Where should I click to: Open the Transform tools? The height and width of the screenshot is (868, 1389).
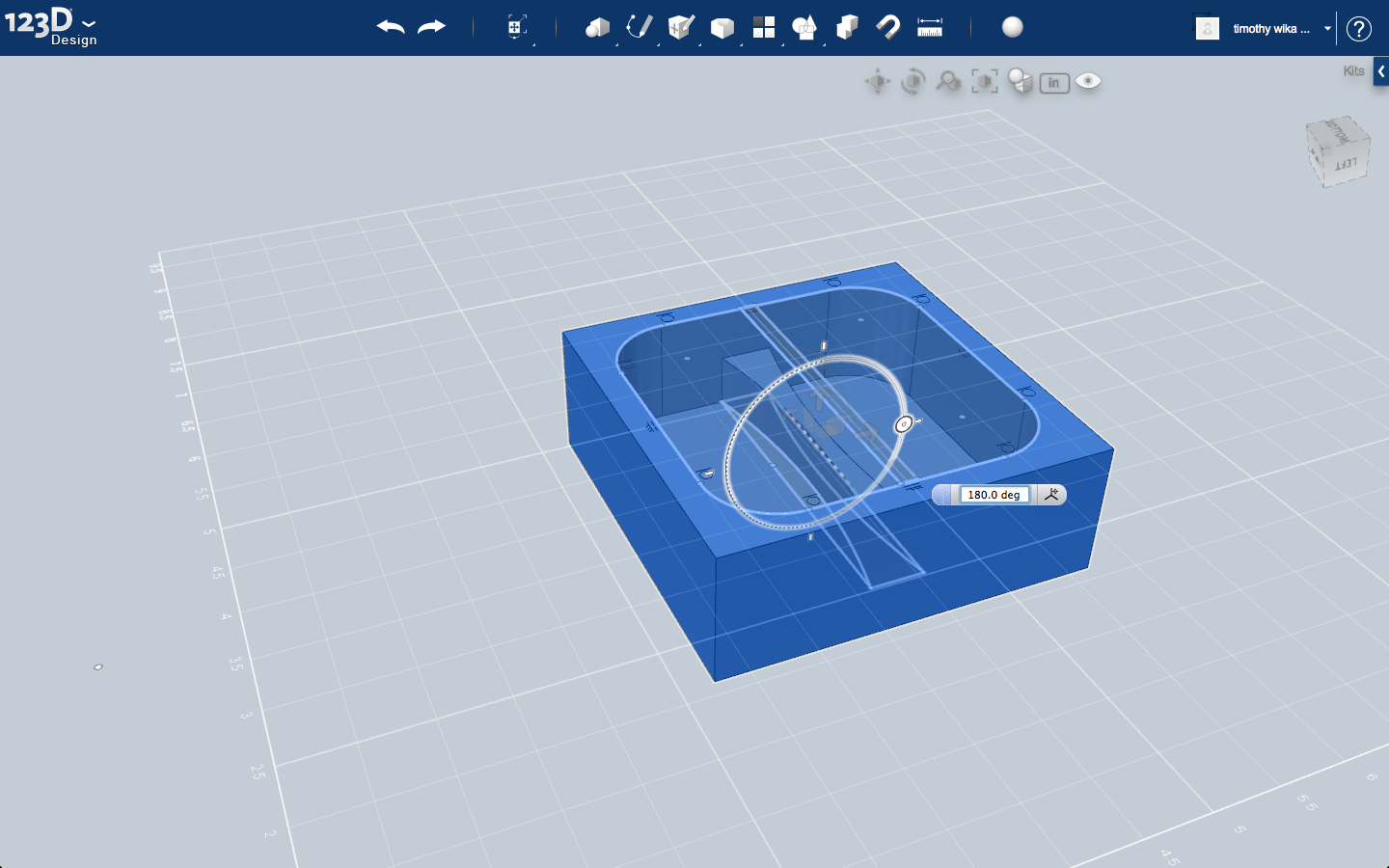pyautogui.click(x=517, y=27)
